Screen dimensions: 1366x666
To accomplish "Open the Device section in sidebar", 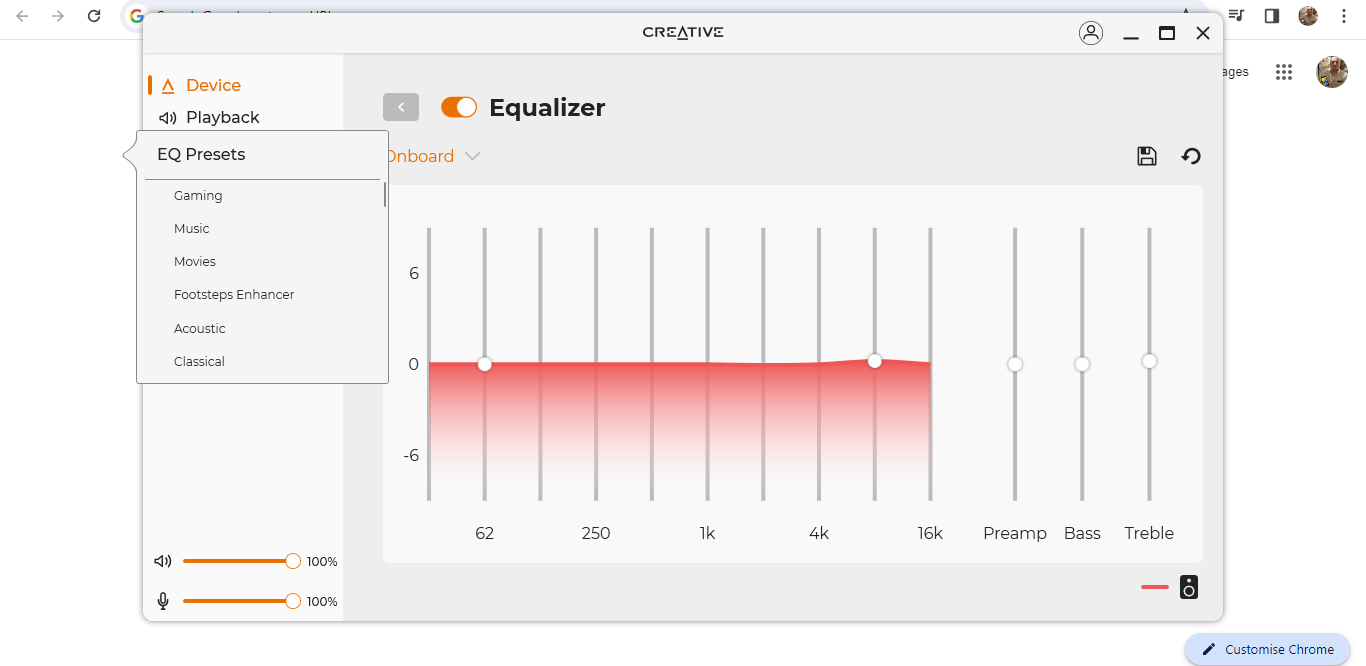I will [x=213, y=86].
